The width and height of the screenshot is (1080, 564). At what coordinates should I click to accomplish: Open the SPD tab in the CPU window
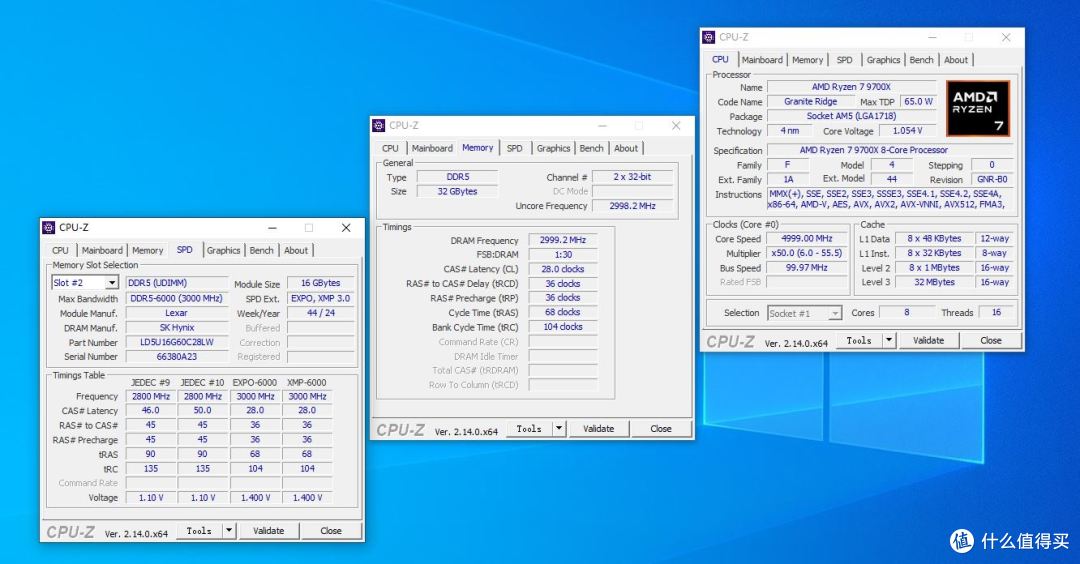pos(844,61)
